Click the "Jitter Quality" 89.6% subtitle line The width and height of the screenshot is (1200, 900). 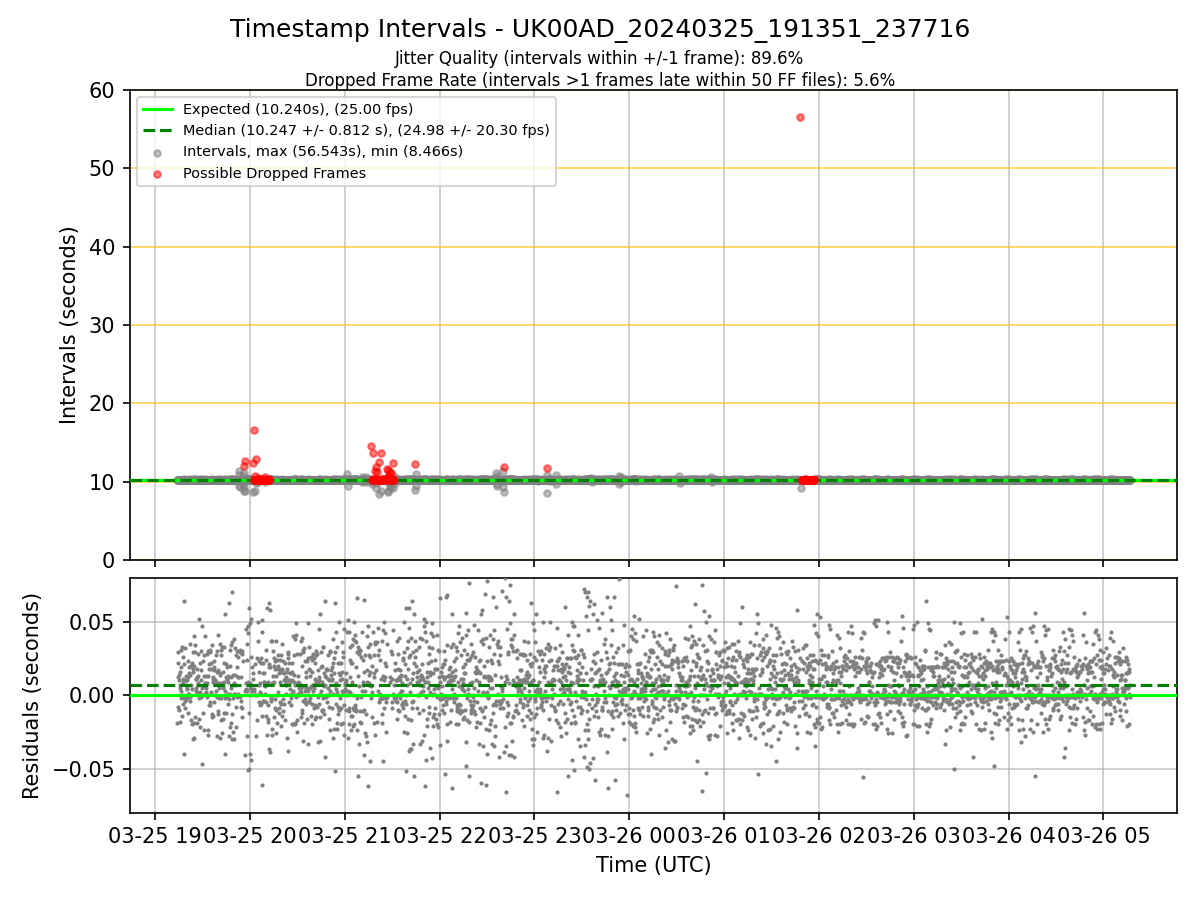[x=599, y=59]
